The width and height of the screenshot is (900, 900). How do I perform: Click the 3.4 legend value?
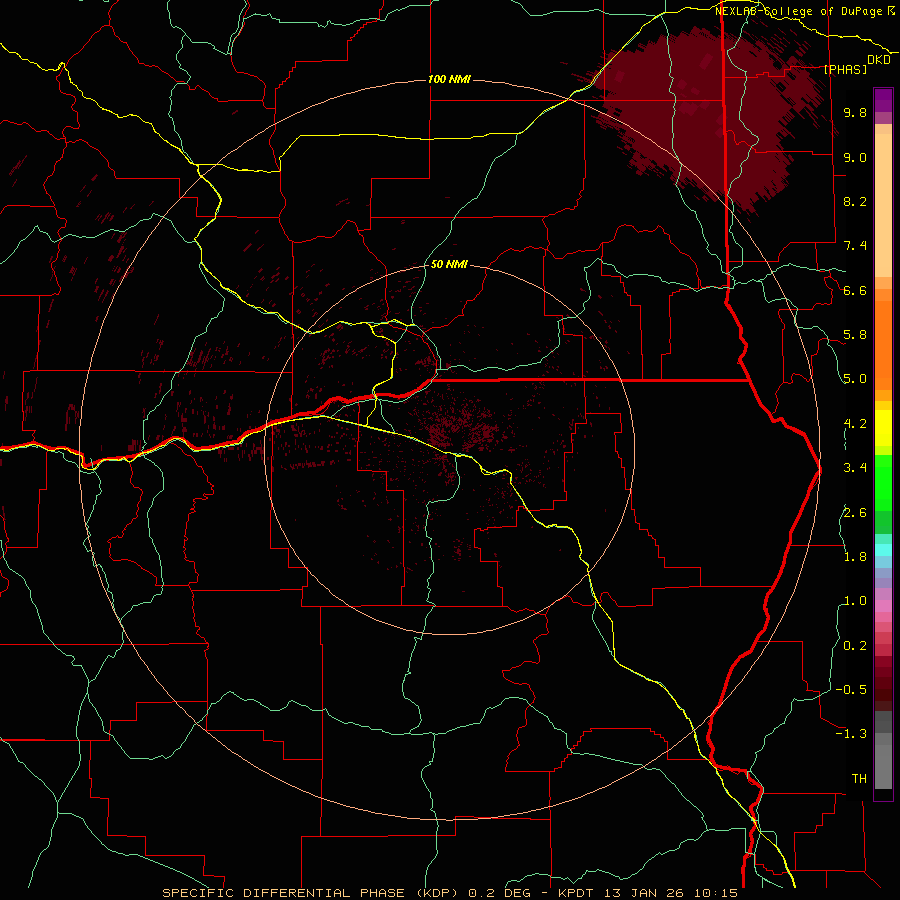pos(855,468)
